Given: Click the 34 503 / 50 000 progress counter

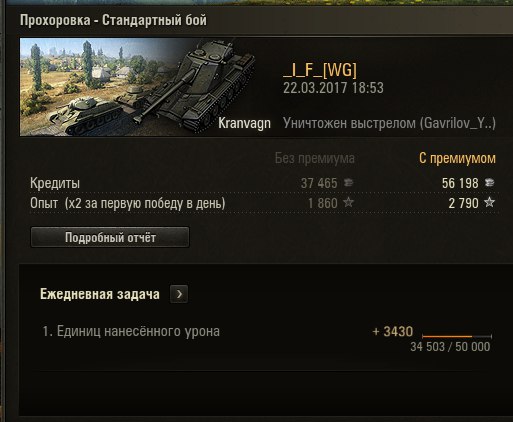Looking at the screenshot, I should (x=450, y=347).
